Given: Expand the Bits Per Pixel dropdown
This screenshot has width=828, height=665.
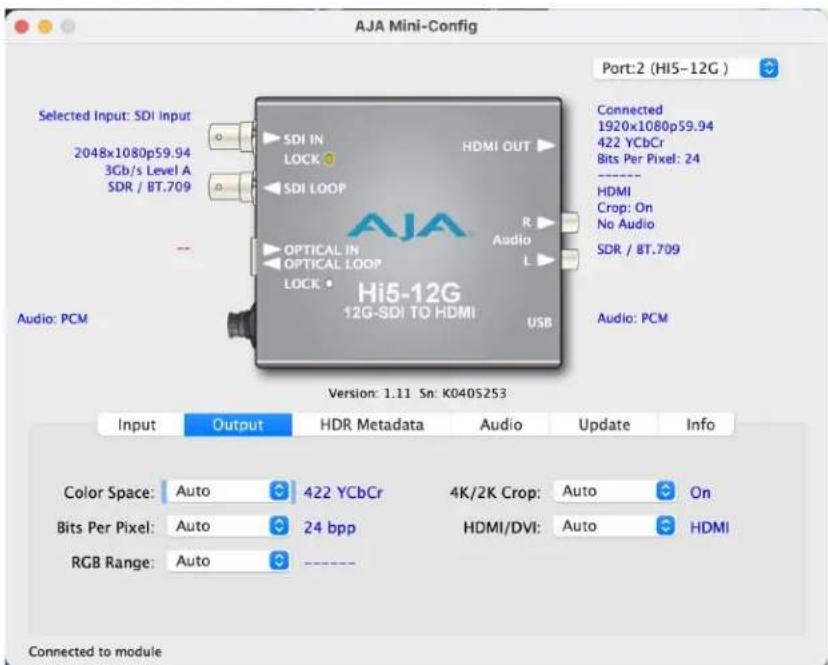Looking at the screenshot, I should 228,526.
